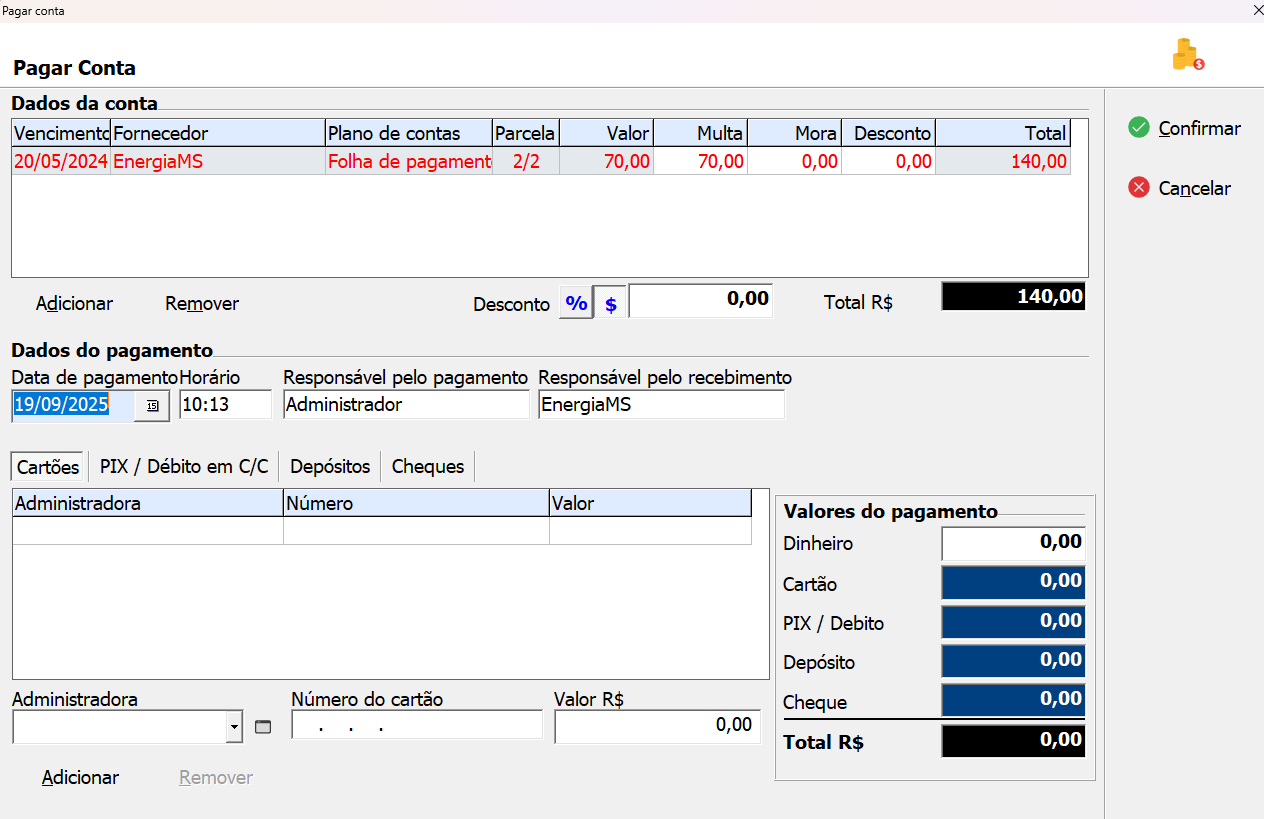
Task: Select the 20/05/2024 due date cell
Action: [61, 161]
